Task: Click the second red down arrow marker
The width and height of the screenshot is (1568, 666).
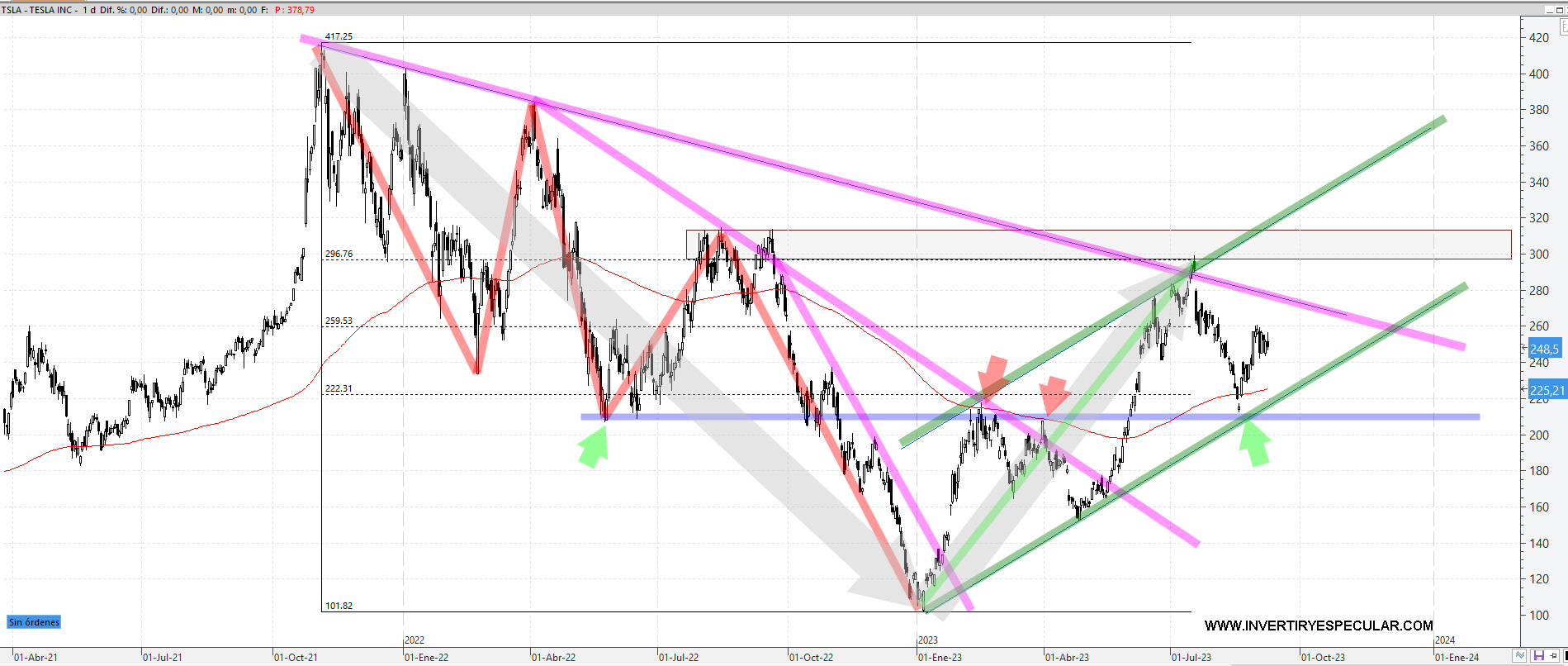Action: point(1053,394)
